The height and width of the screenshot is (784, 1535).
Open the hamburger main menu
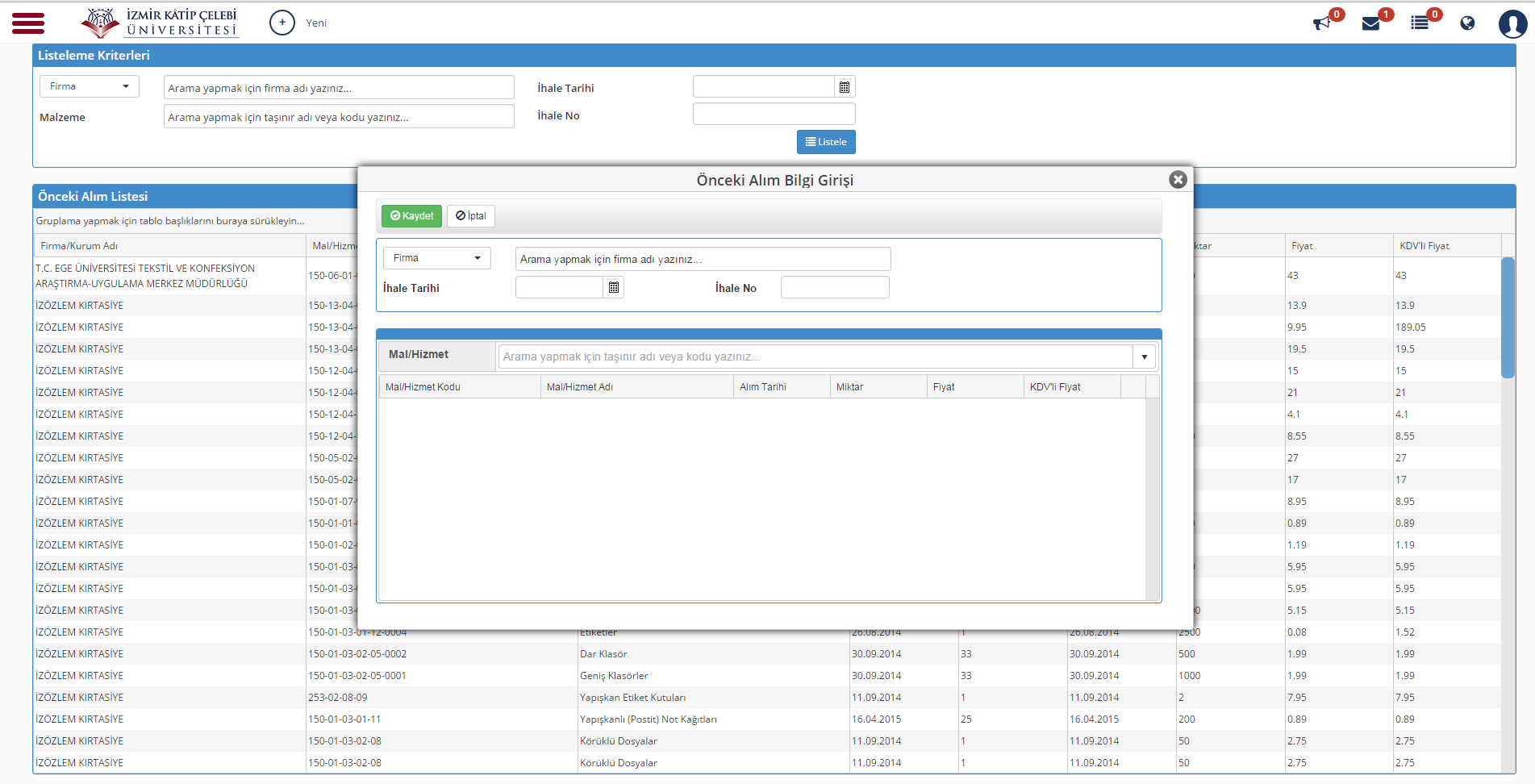[x=28, y=23]
